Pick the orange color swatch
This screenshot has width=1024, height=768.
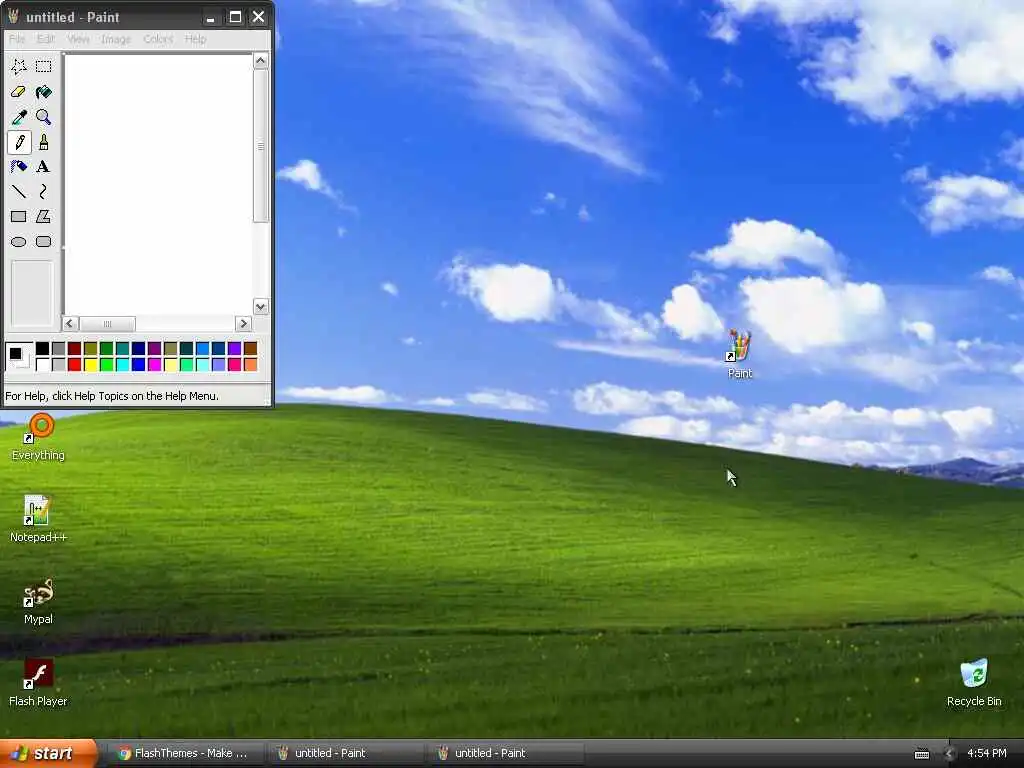(250, 364)
